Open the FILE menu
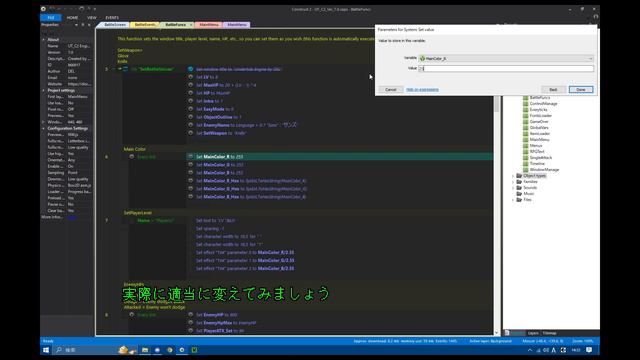The image size is (640, 360). point(51,18)
